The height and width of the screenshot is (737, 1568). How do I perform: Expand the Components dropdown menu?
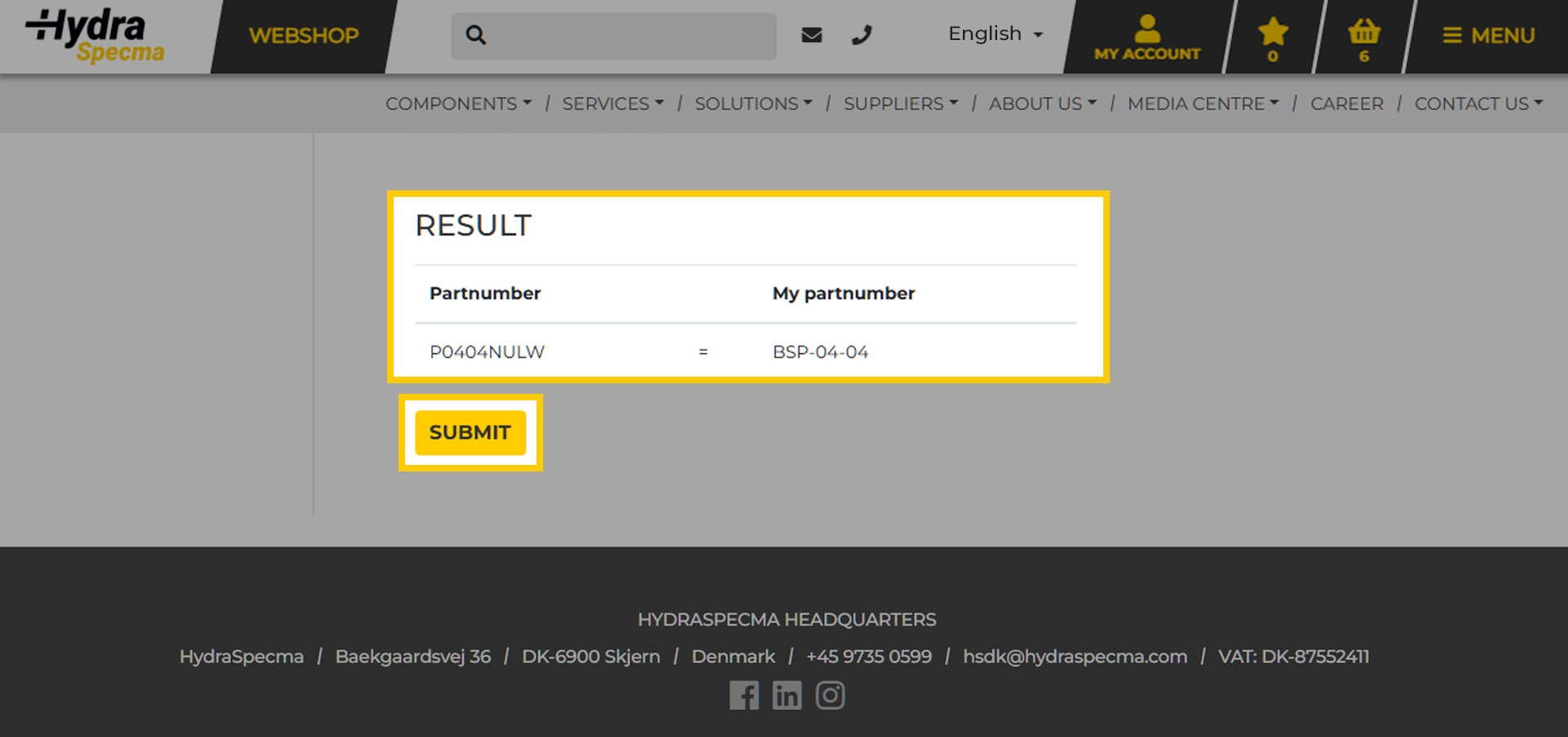coord(458,104)
